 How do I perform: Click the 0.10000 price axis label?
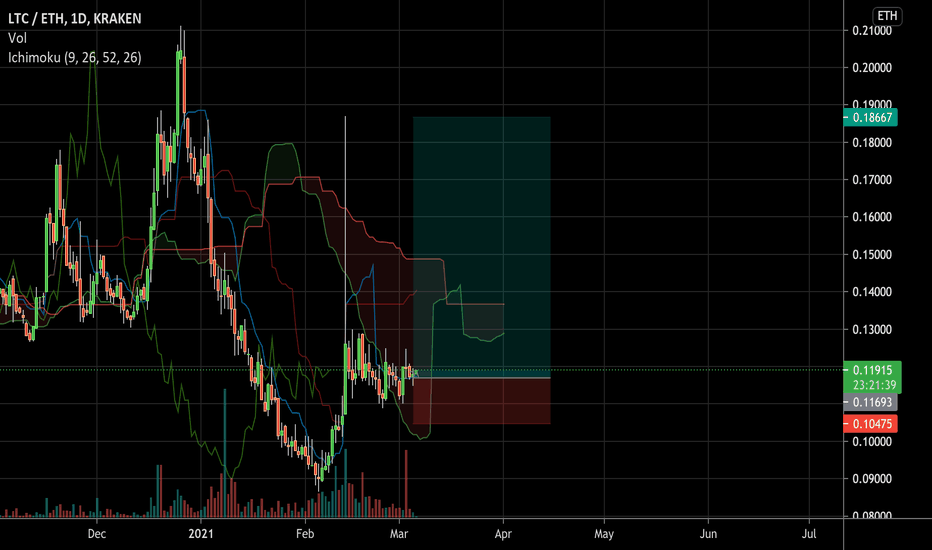[872, 442]
